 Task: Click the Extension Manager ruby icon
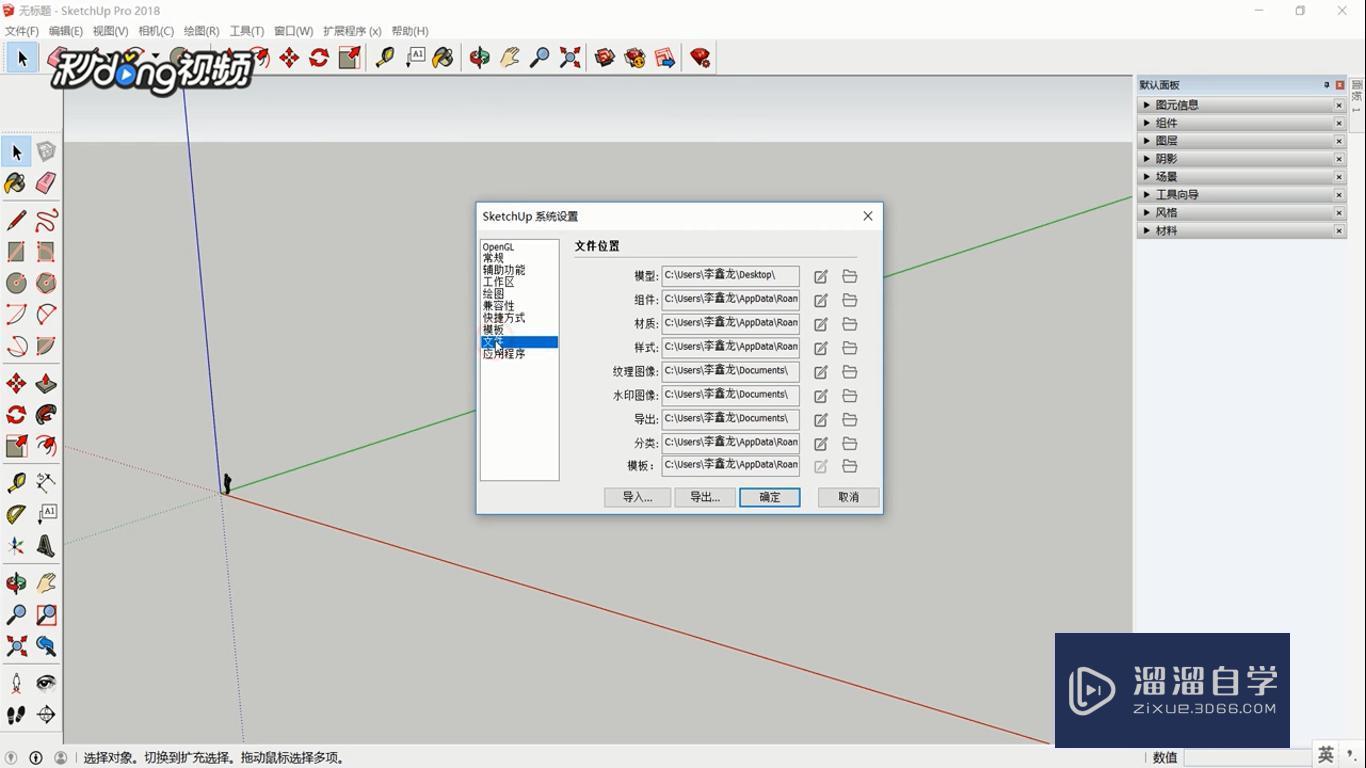click(700, 58)
